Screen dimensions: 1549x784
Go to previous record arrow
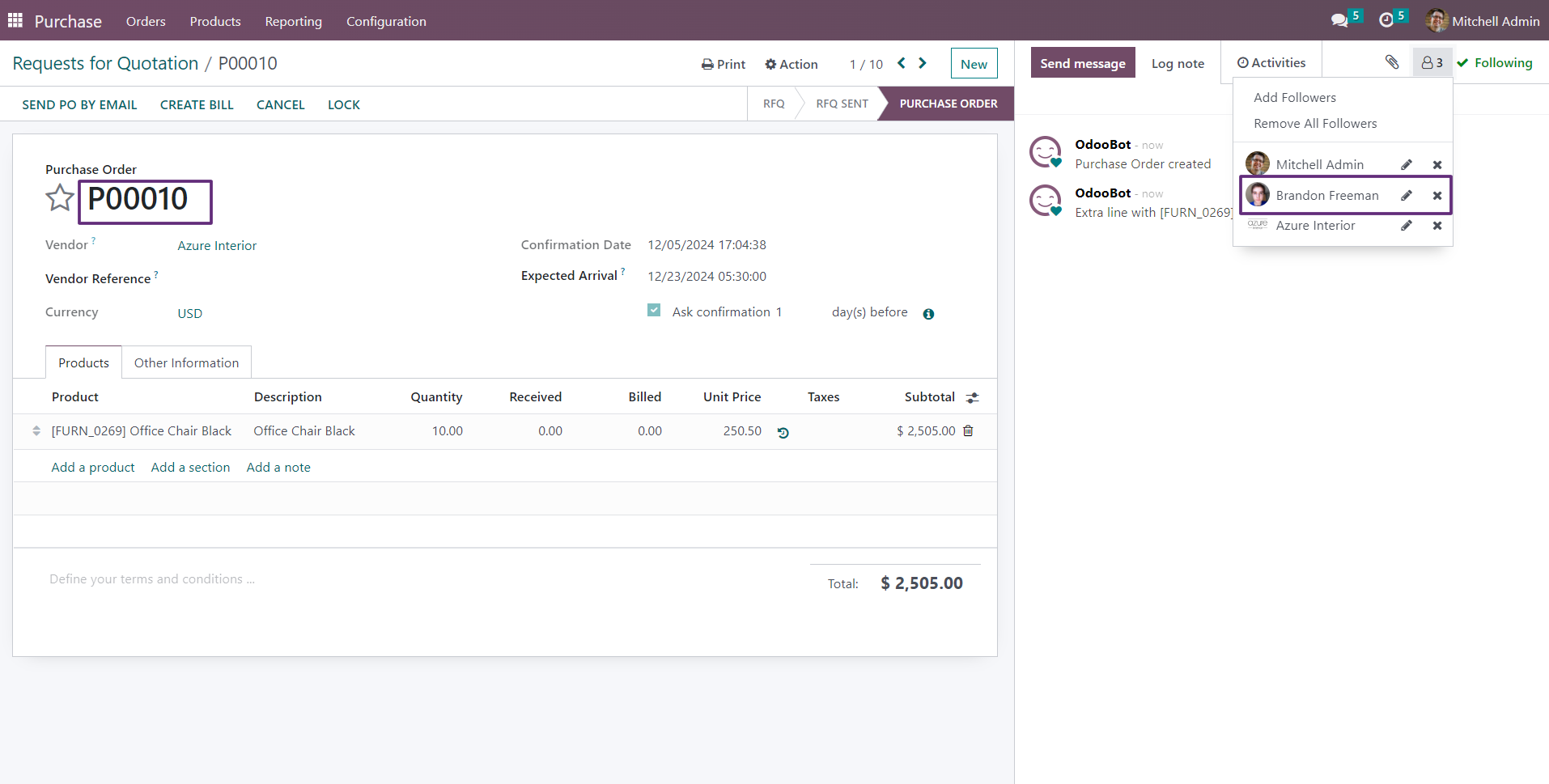coord(901,63)
